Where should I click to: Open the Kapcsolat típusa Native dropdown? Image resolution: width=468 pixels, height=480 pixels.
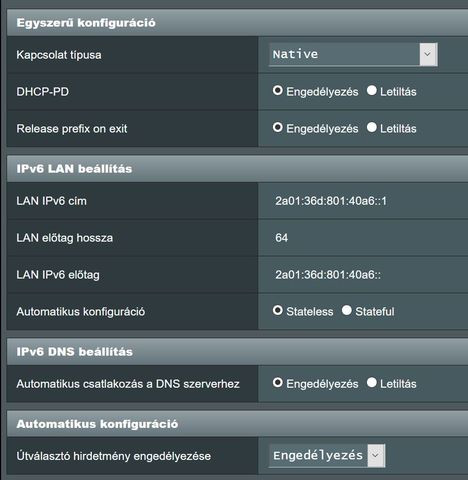(x=353, y=54)
